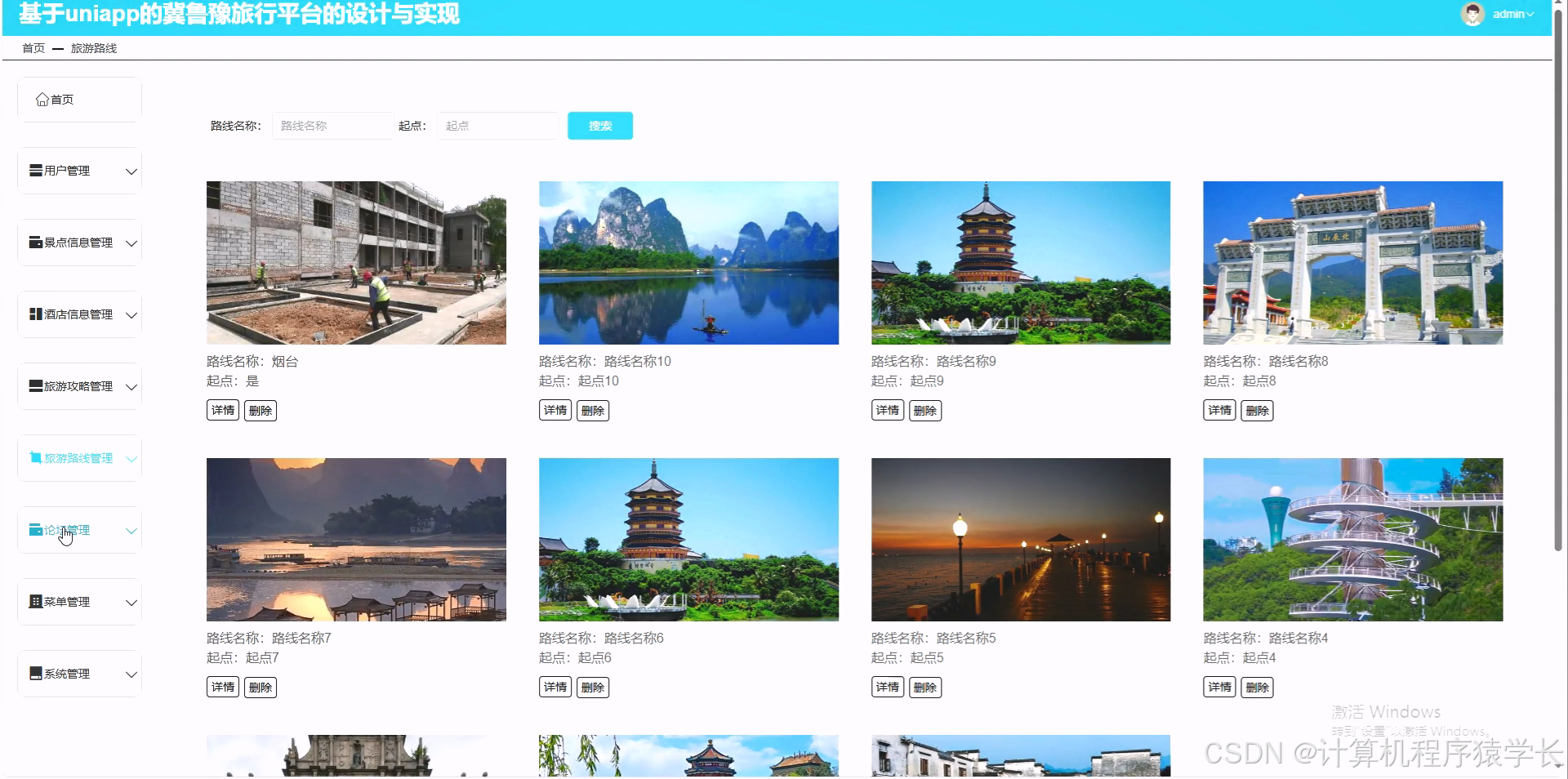This screenshot has height=779, width=1568.
Task: Expand the 论坛管理 chevron
Action: click(131, 531)
